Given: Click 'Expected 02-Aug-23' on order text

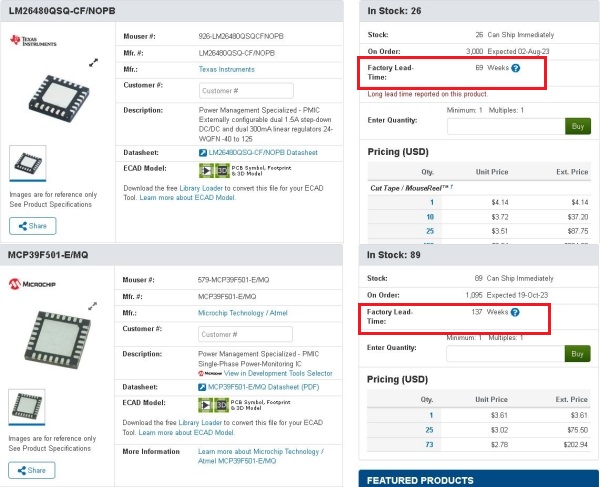Looking at the screenshot, I should pyautogui.click(x=518, y=51).
